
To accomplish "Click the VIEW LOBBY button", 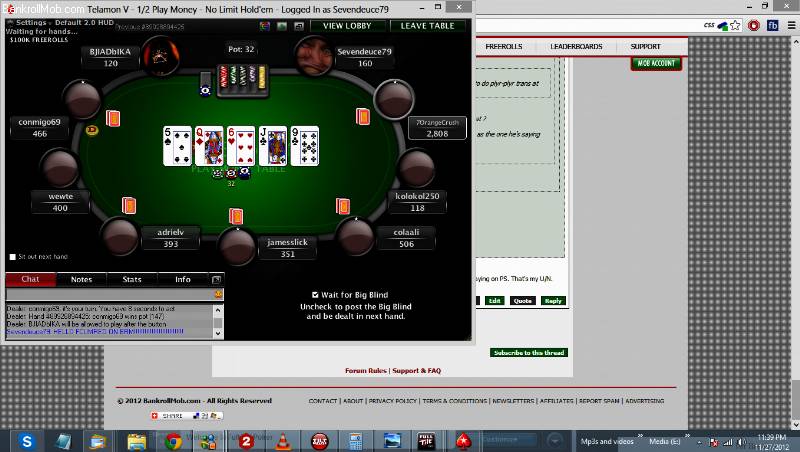I will (347, 26).
